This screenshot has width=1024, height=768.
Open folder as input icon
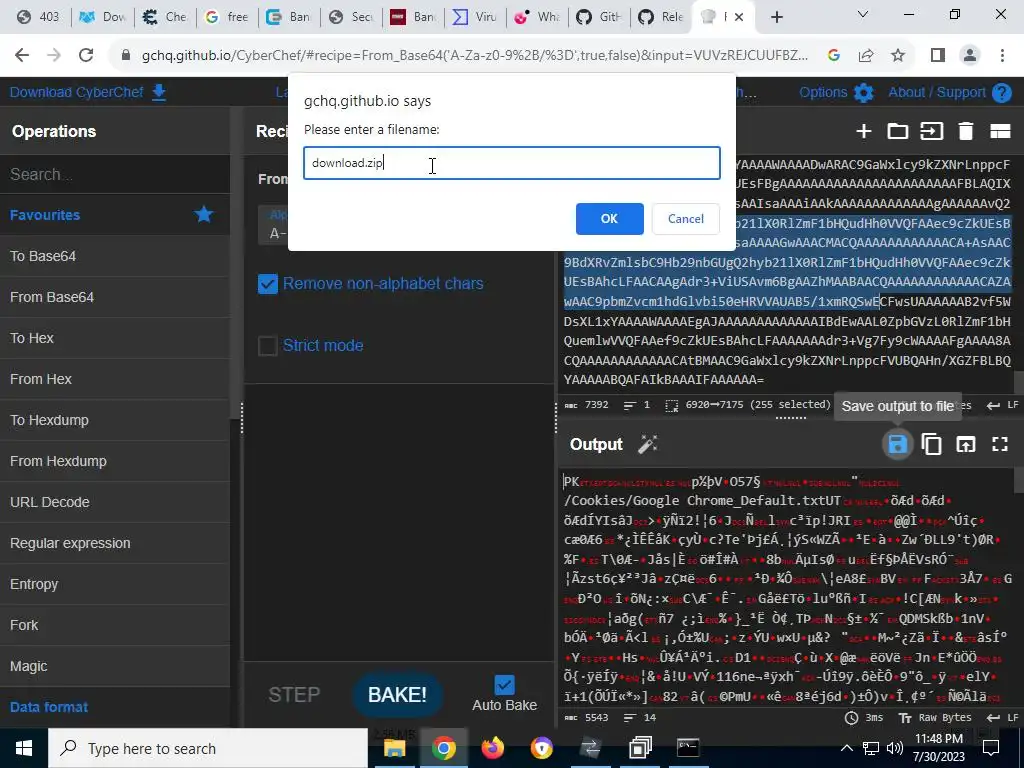(x=897, y=131)
